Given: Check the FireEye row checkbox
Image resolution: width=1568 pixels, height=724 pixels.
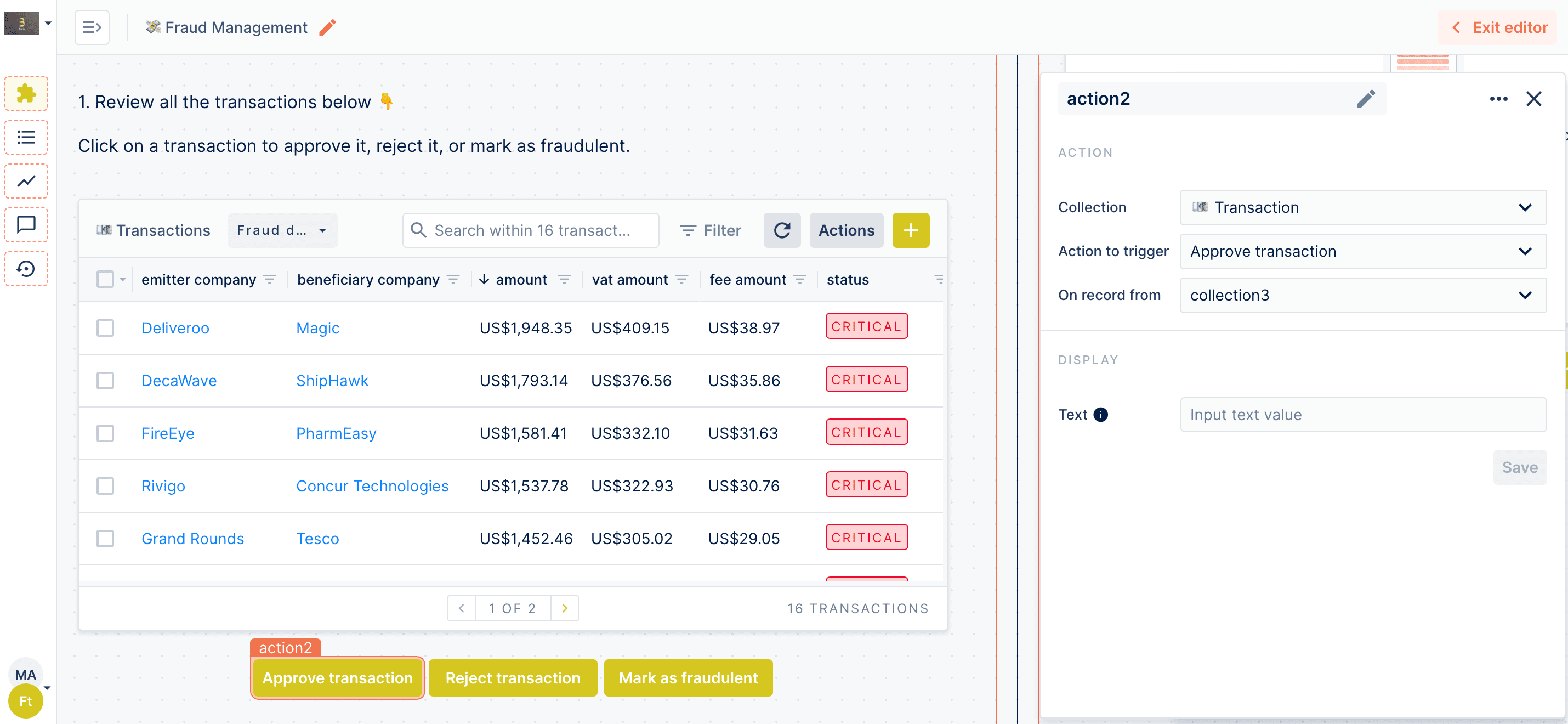Looking at the screenshot, I should coord(105,433).
